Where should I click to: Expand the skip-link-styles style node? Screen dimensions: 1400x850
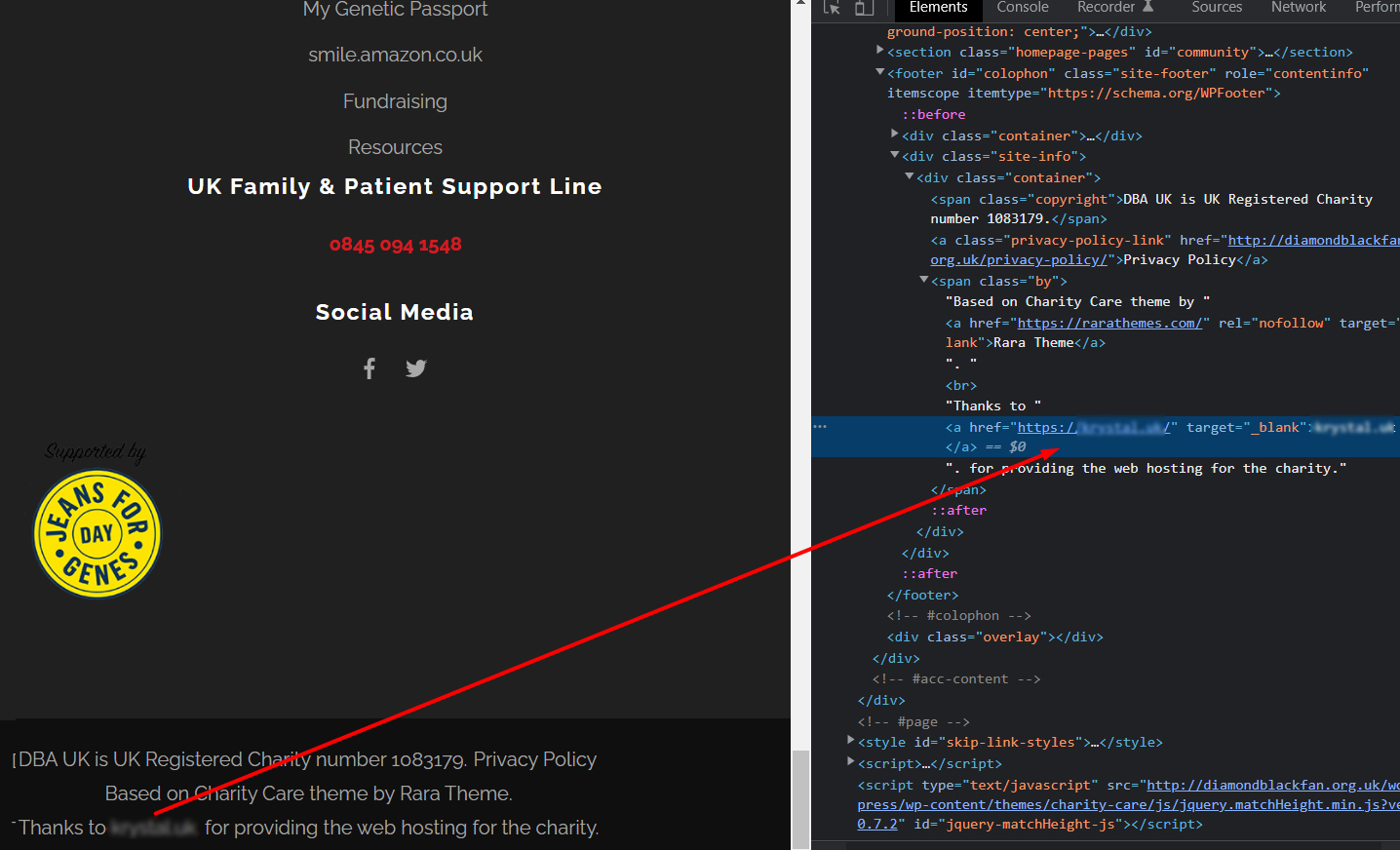851,741
